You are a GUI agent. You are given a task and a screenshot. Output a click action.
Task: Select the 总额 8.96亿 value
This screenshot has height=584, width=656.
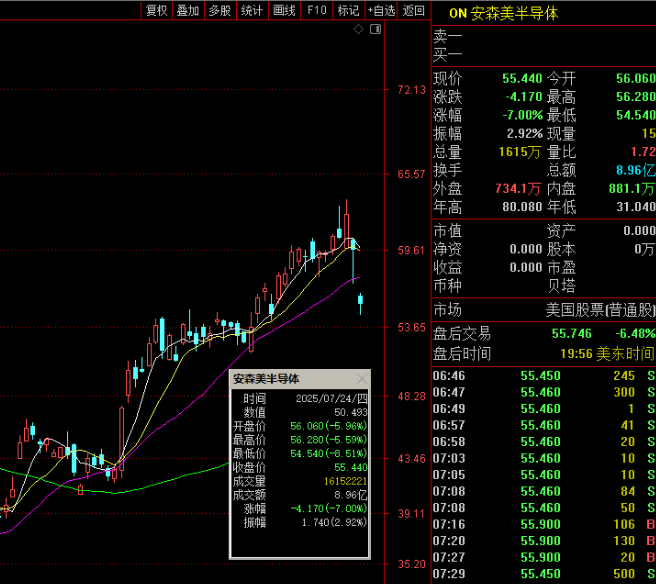[x=636, y=170]
